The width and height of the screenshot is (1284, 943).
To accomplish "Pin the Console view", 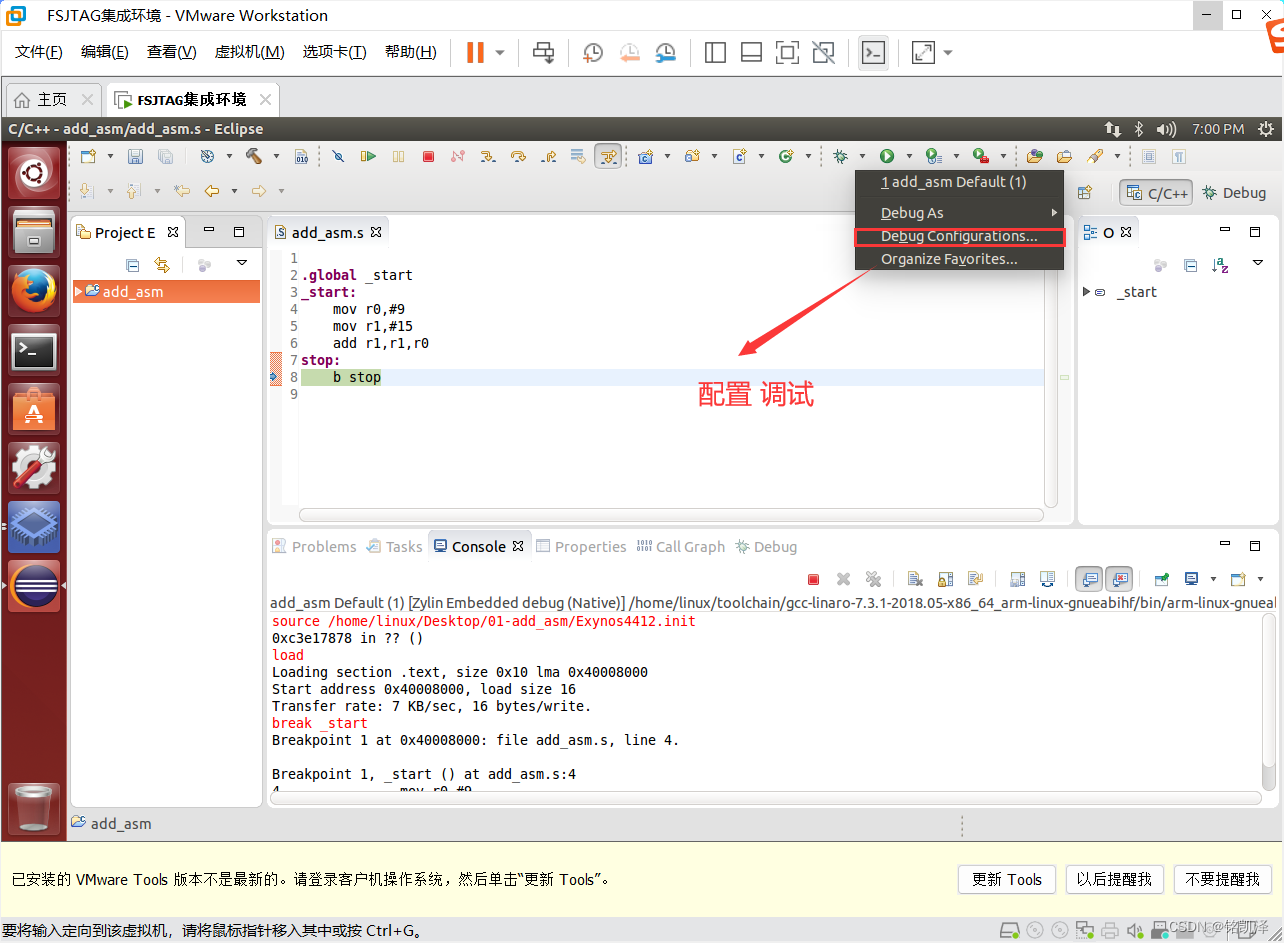I will [x=1161, y=579].
